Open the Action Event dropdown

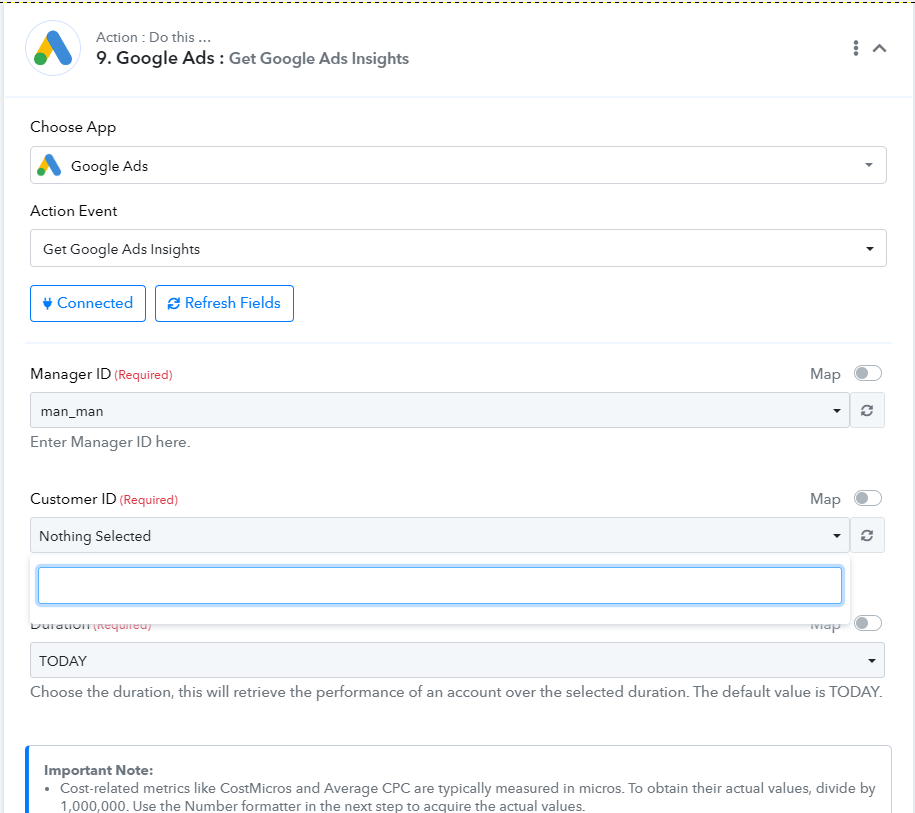tap(458, 248)
